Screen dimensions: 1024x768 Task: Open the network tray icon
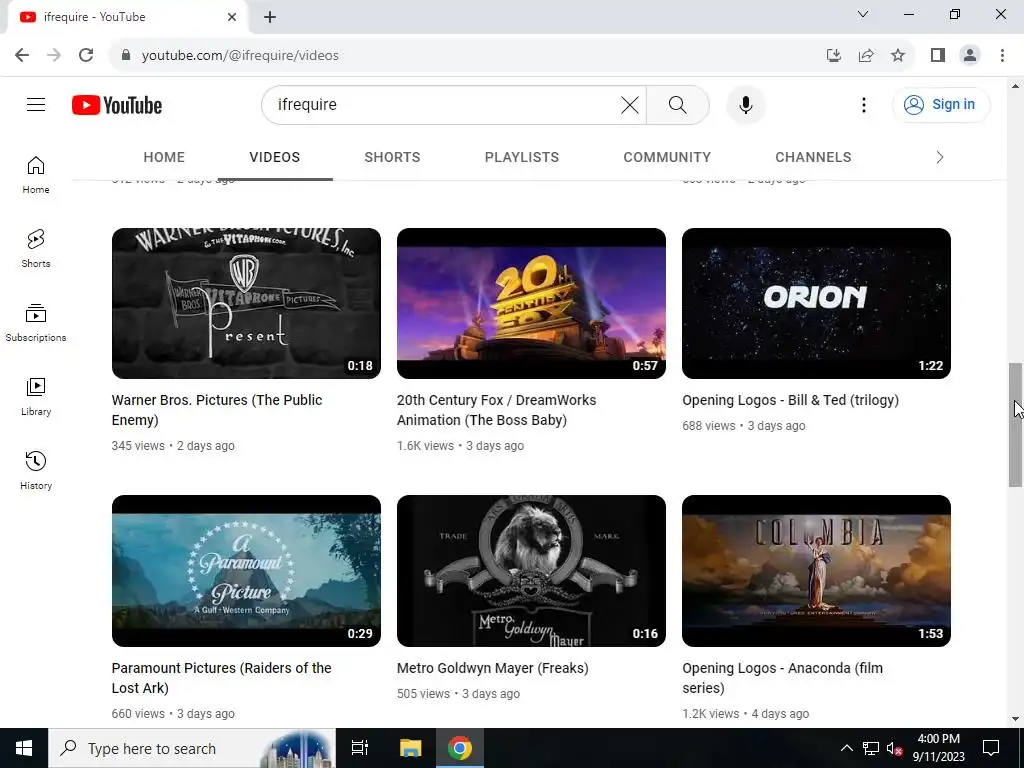[x=871, y=748]
